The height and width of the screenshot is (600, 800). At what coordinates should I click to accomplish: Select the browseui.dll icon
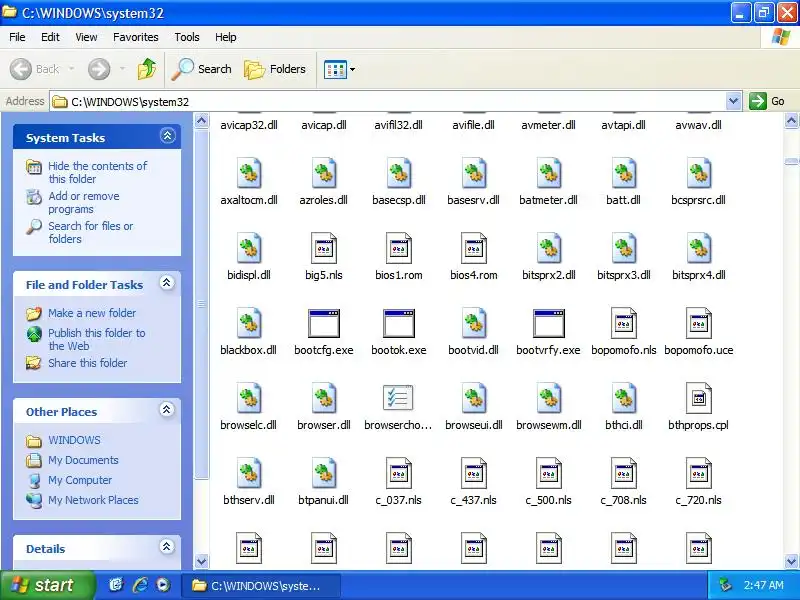click(474, 398)
